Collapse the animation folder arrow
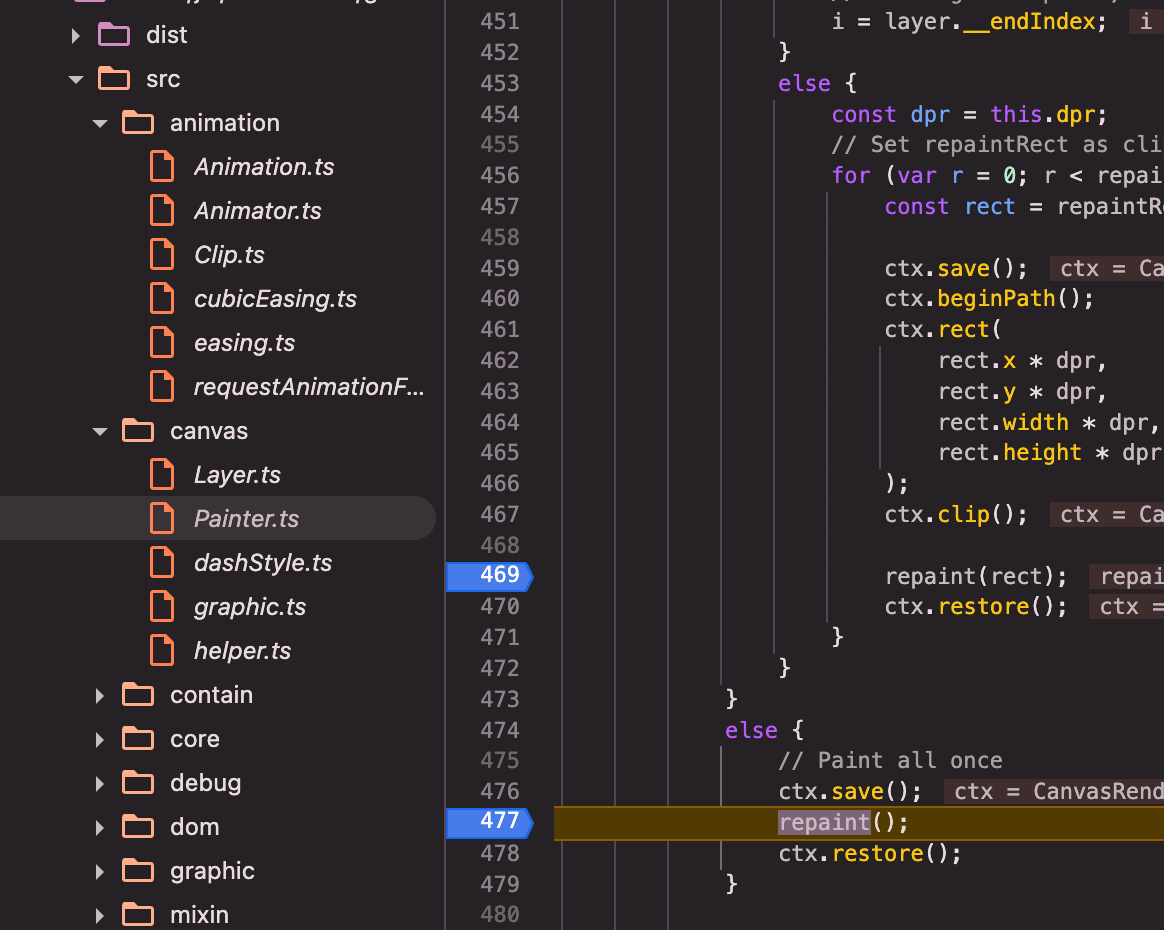Image resolution: width=1164 pixels, height=930 pixels. tap(100, 123)
